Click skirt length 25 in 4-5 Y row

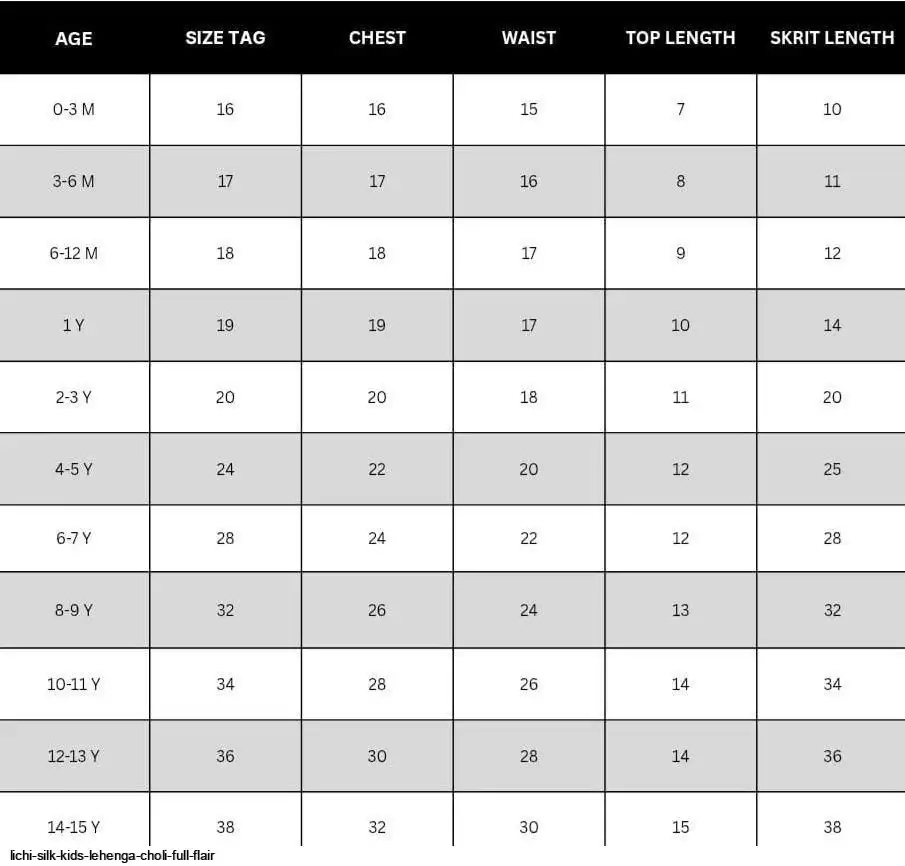[832, 469]
